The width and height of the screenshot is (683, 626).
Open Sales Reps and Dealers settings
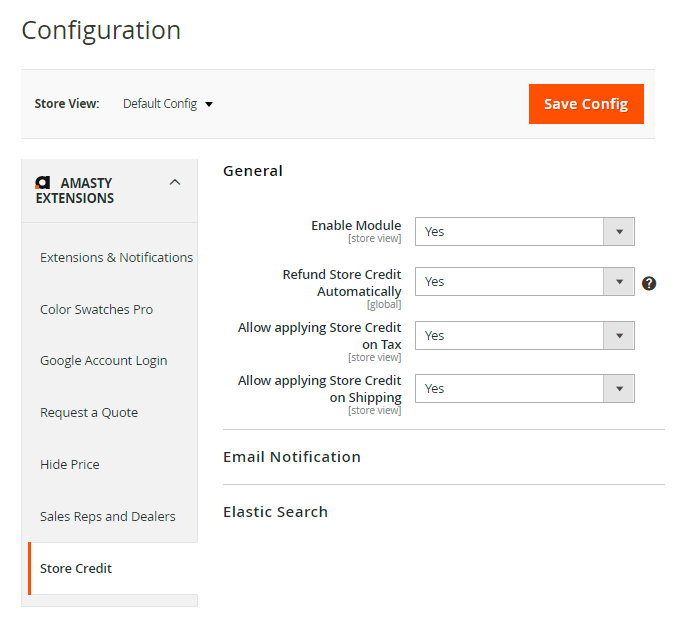pyautogui.click(x=107, y=517)
